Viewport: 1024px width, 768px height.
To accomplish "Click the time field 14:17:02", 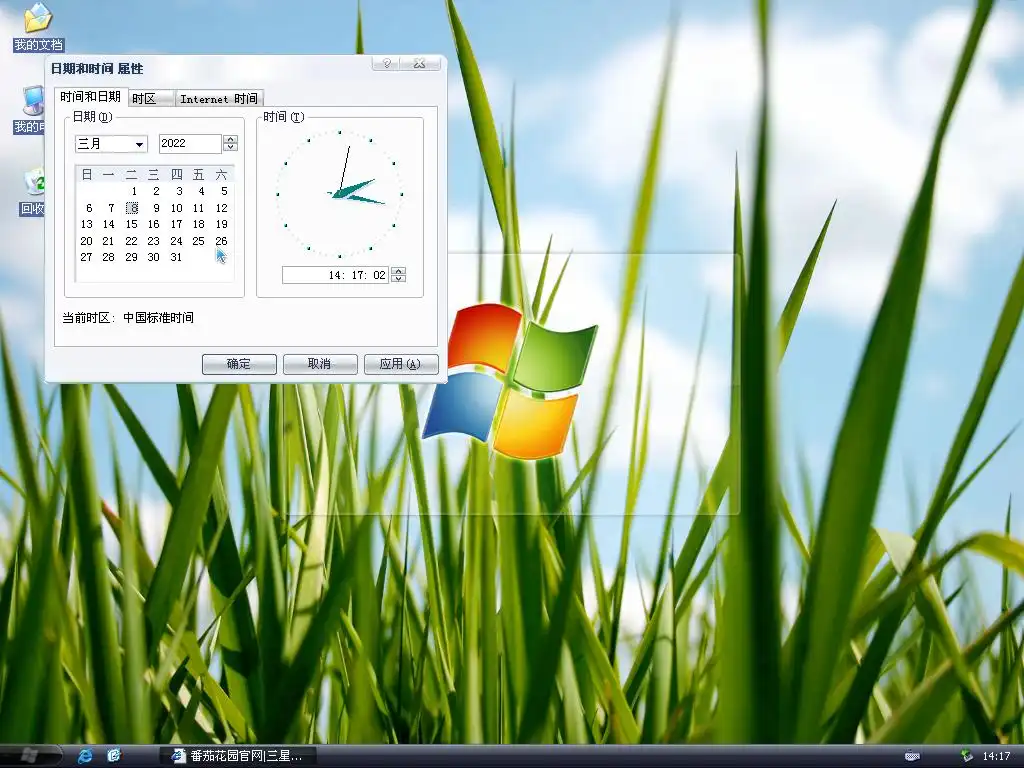I will click(x=335, y=275).
